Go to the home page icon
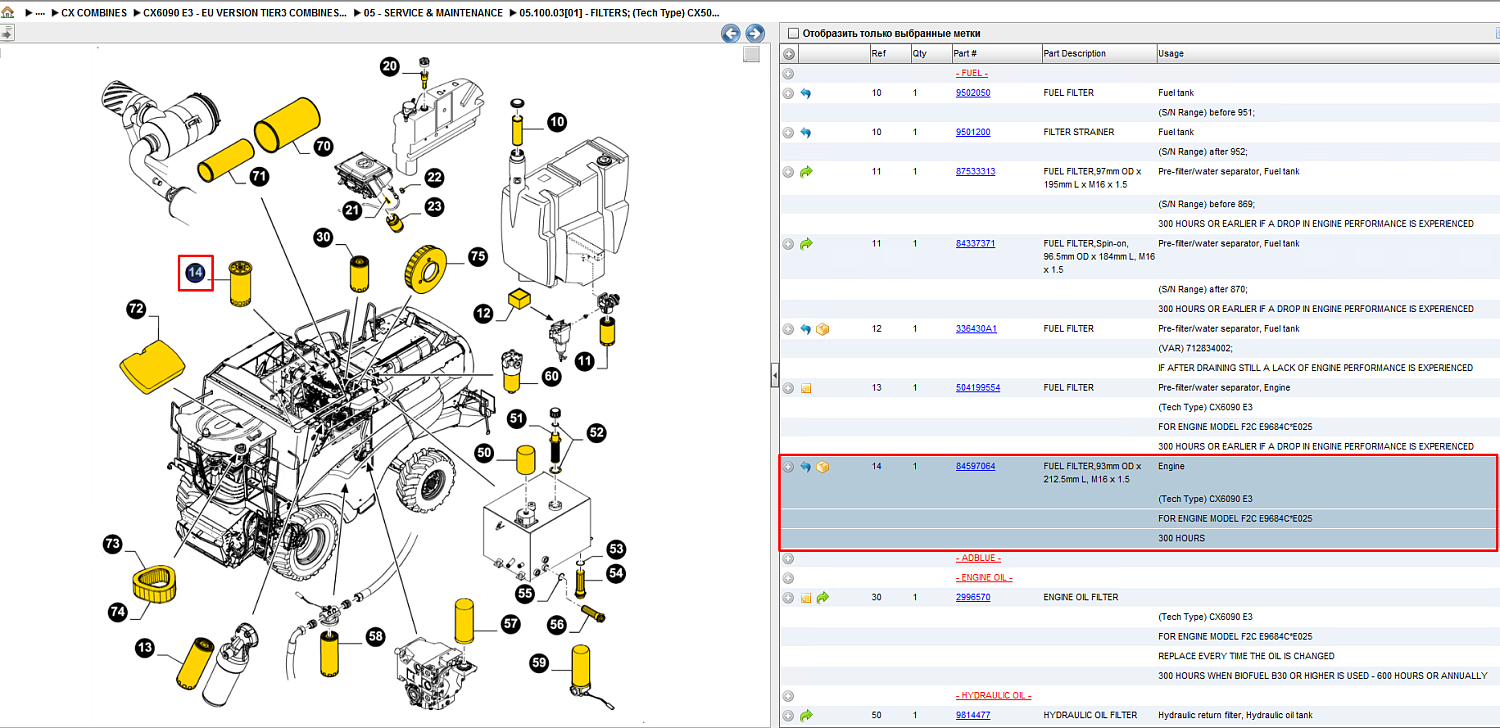This screenshot has height=728, width=1500. [x=7, y=13]
